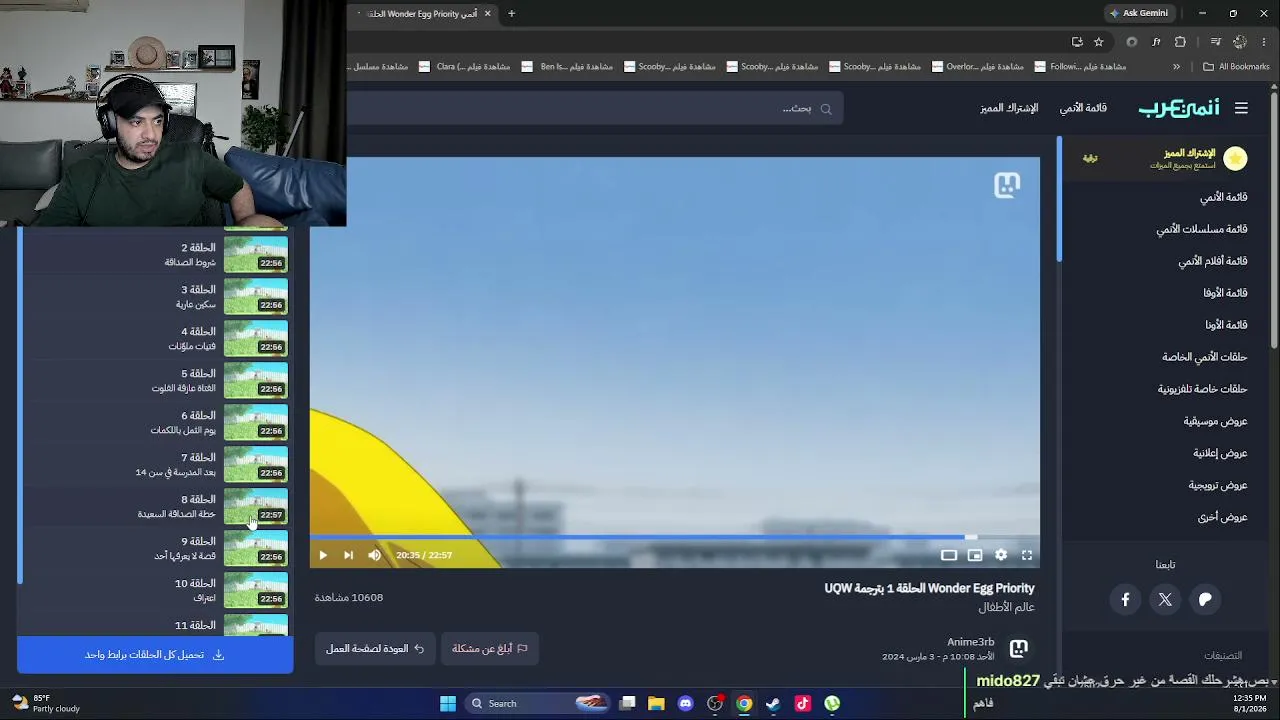
Task: Click the Anime3rb uploader name
Action: pos(971,642)
